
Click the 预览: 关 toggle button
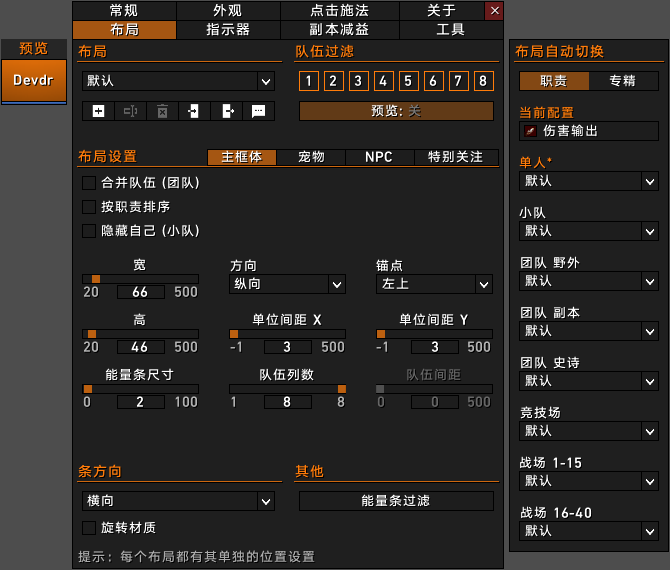point(396,111)
